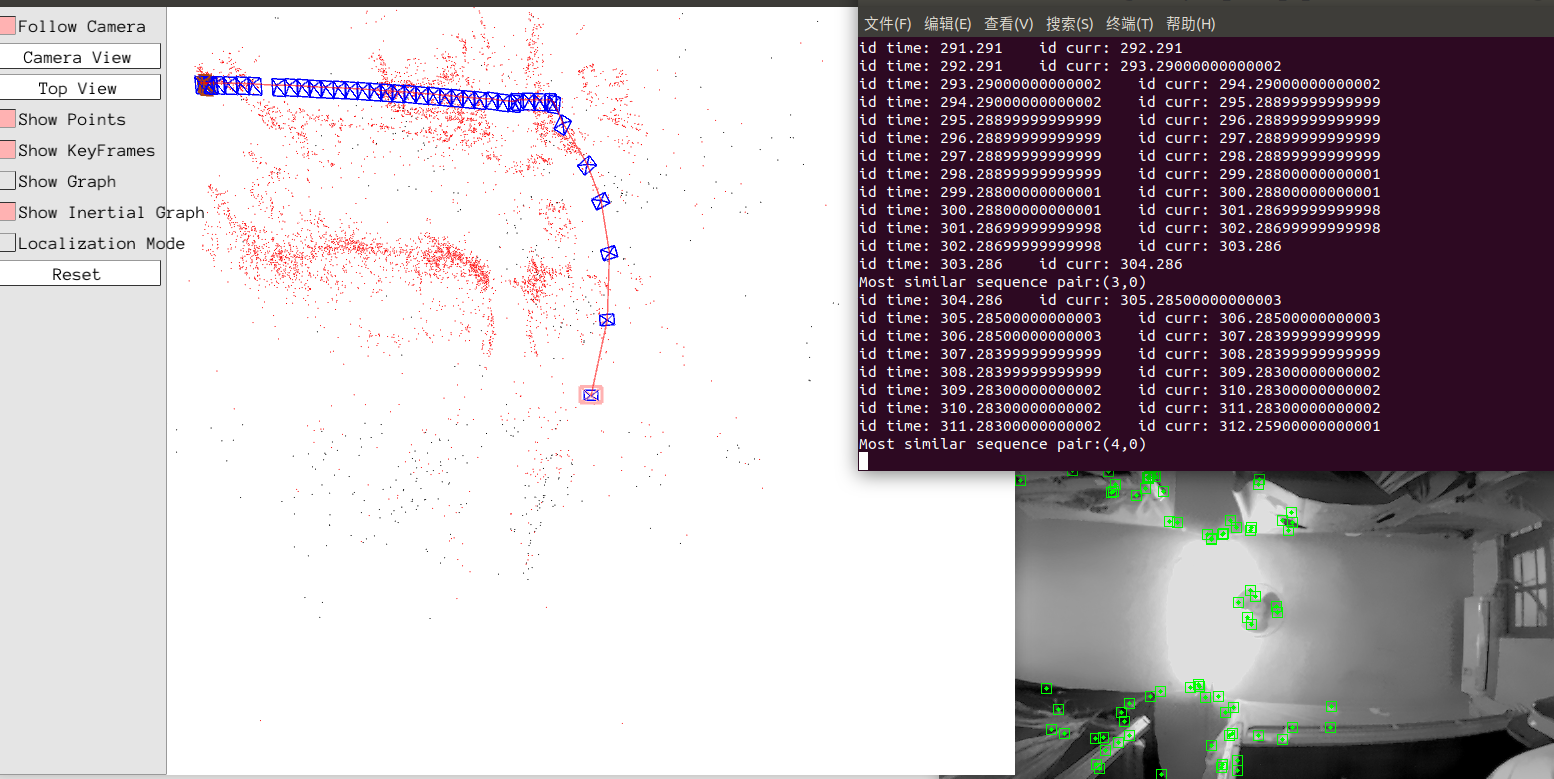Toggle the Show KeyFrames checkbox
1554x779 pixels.
8,150
